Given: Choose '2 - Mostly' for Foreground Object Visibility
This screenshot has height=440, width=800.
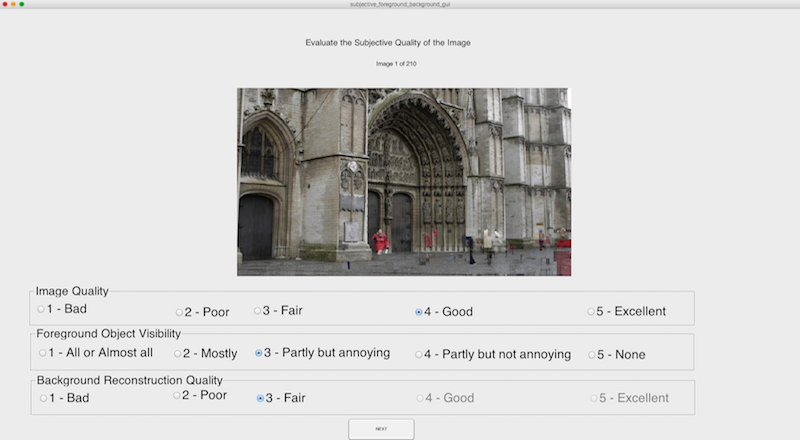Looking at the screenshot, I should click(x=178, y=353).
